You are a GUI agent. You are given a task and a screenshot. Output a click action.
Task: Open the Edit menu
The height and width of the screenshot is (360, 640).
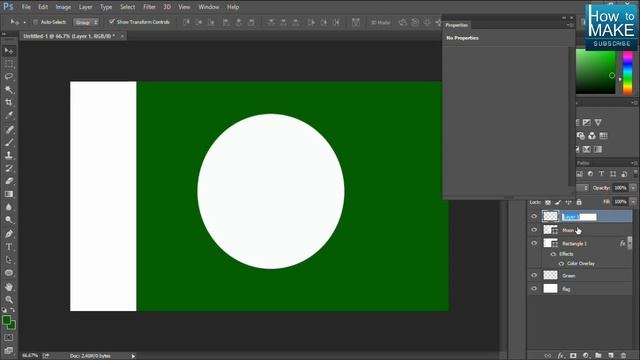[43, 7]
